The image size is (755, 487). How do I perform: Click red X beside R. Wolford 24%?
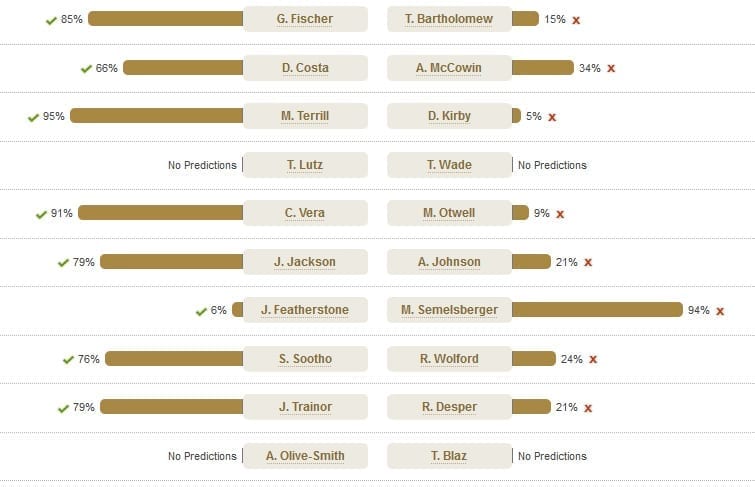[x=593, y=359]
